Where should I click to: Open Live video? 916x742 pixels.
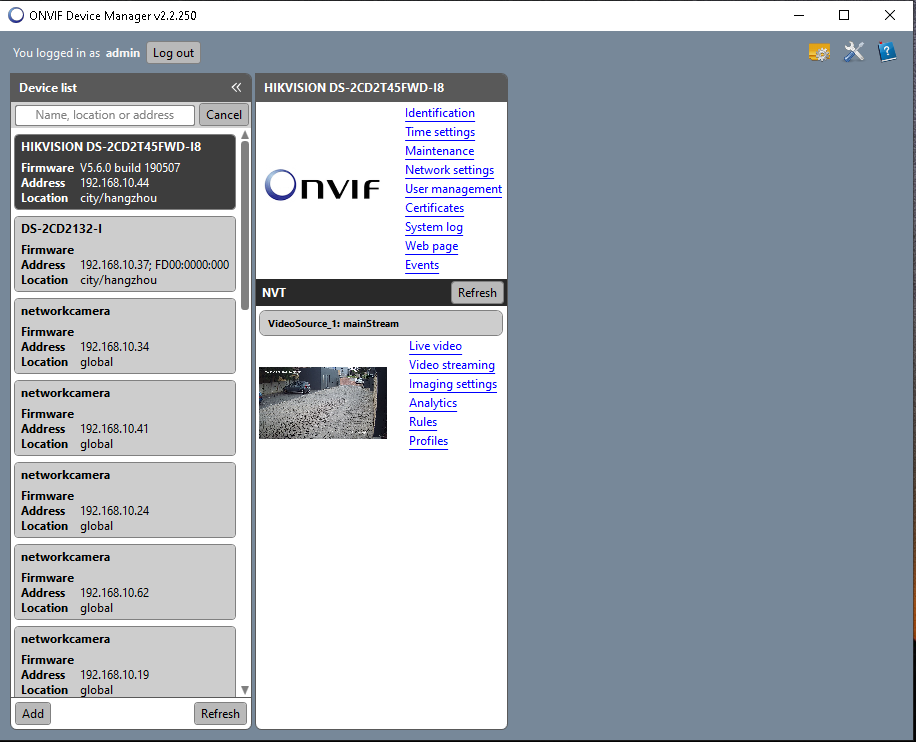coord(435,346)
